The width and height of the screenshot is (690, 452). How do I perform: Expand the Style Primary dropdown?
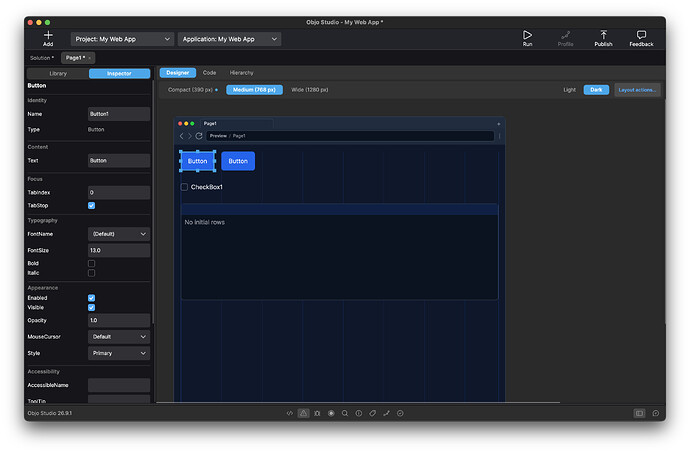point(119,353)
